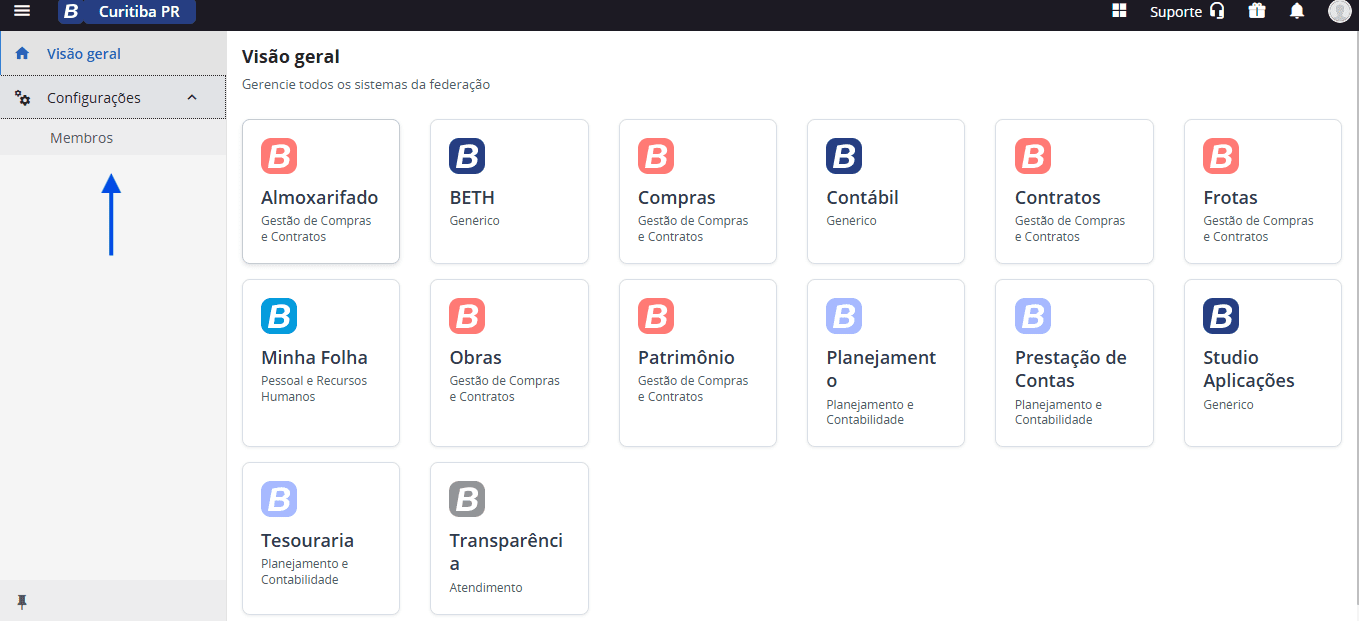Select the Frotas card

click(x=1263, y=192)
